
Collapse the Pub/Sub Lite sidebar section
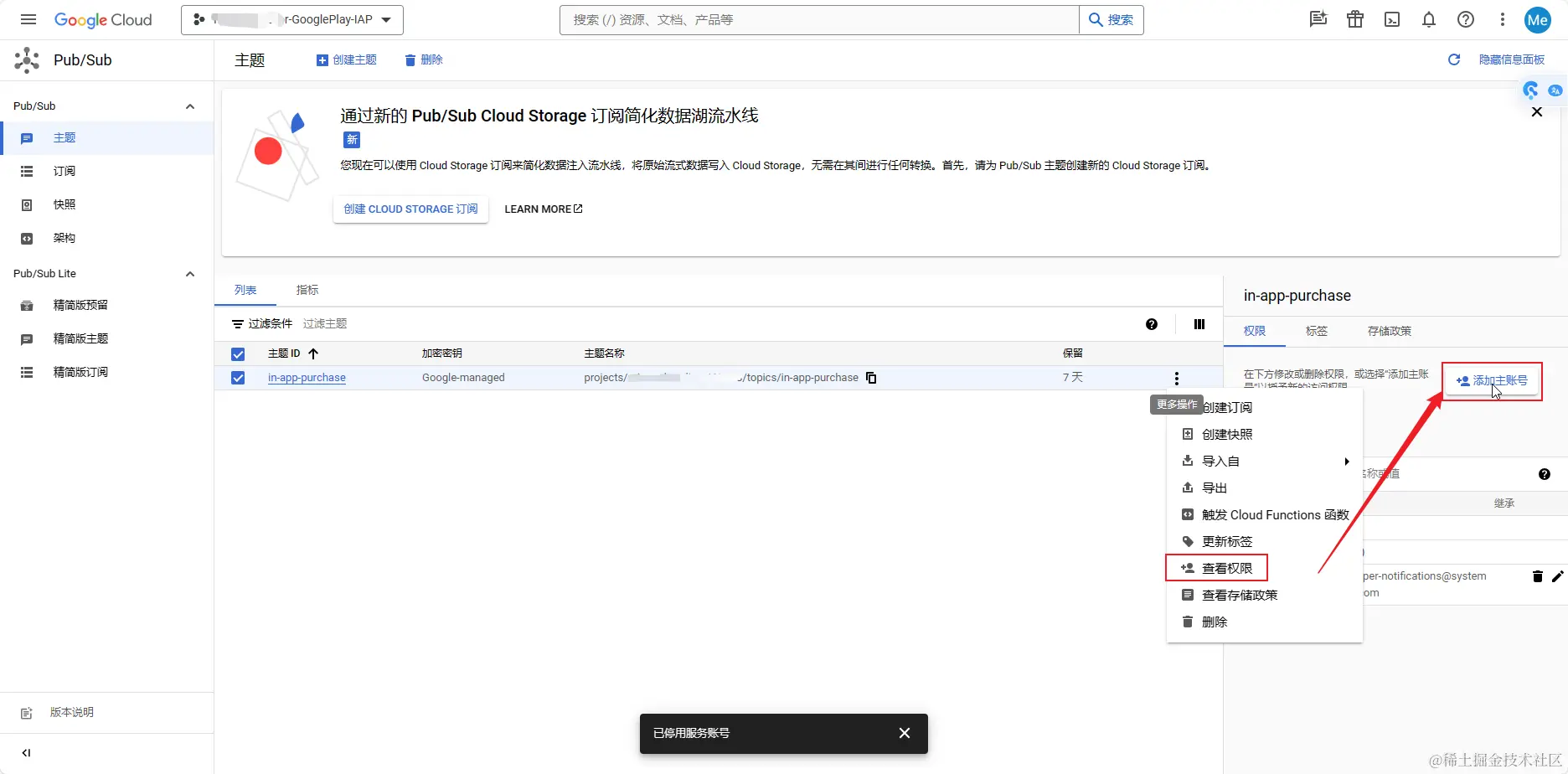(190, 274)
